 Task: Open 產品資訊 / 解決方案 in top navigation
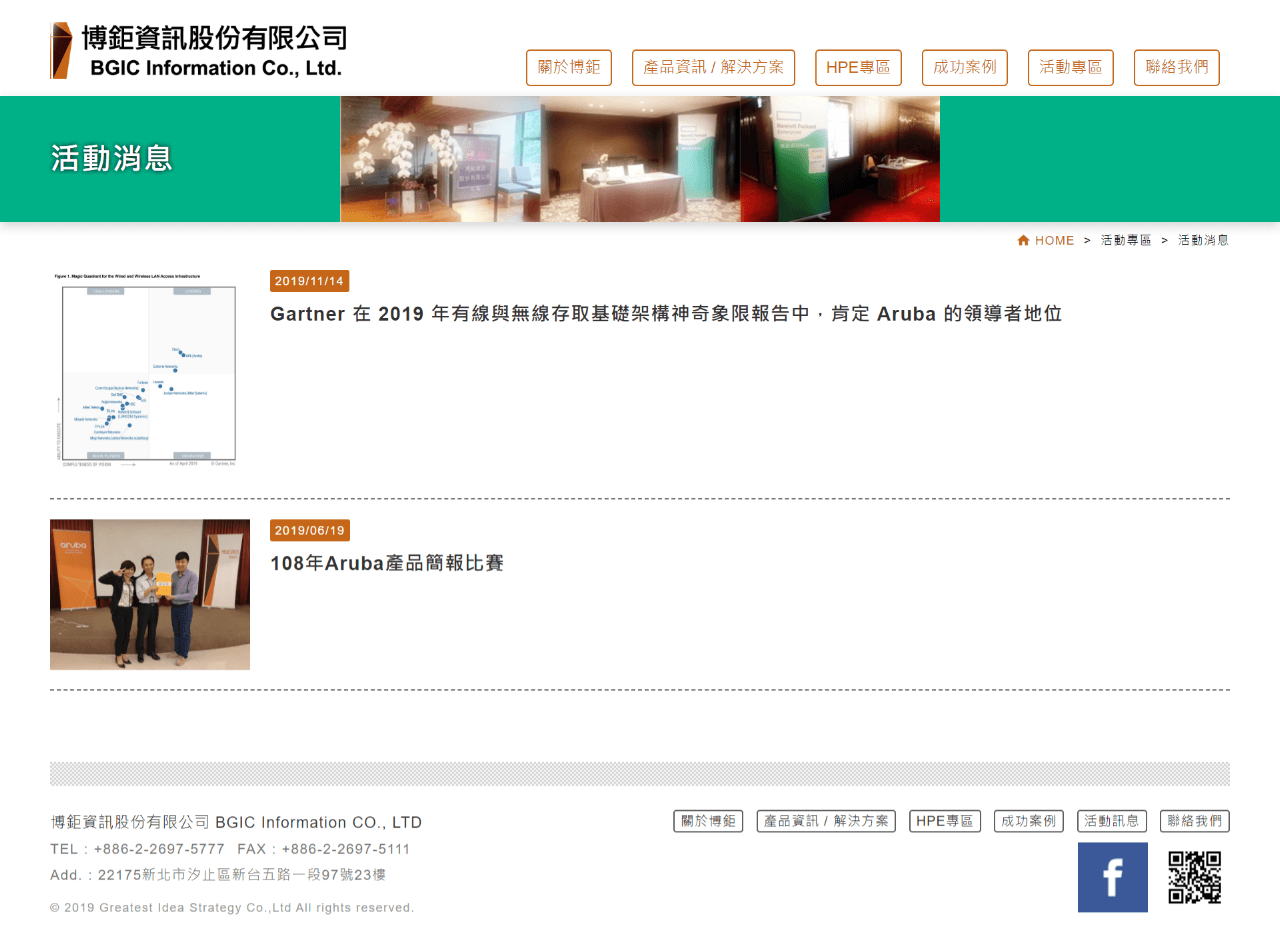coord(713,68)
